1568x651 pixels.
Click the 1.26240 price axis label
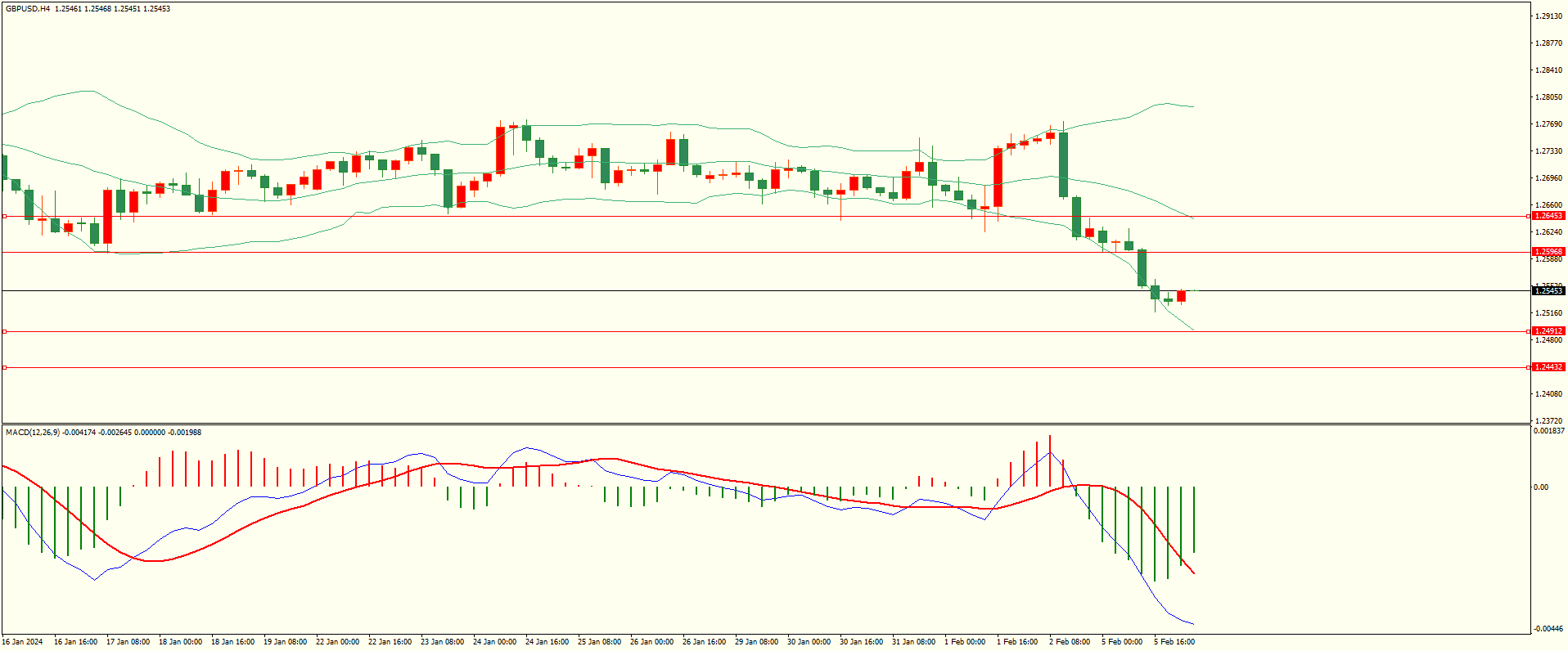[1549, 232]
